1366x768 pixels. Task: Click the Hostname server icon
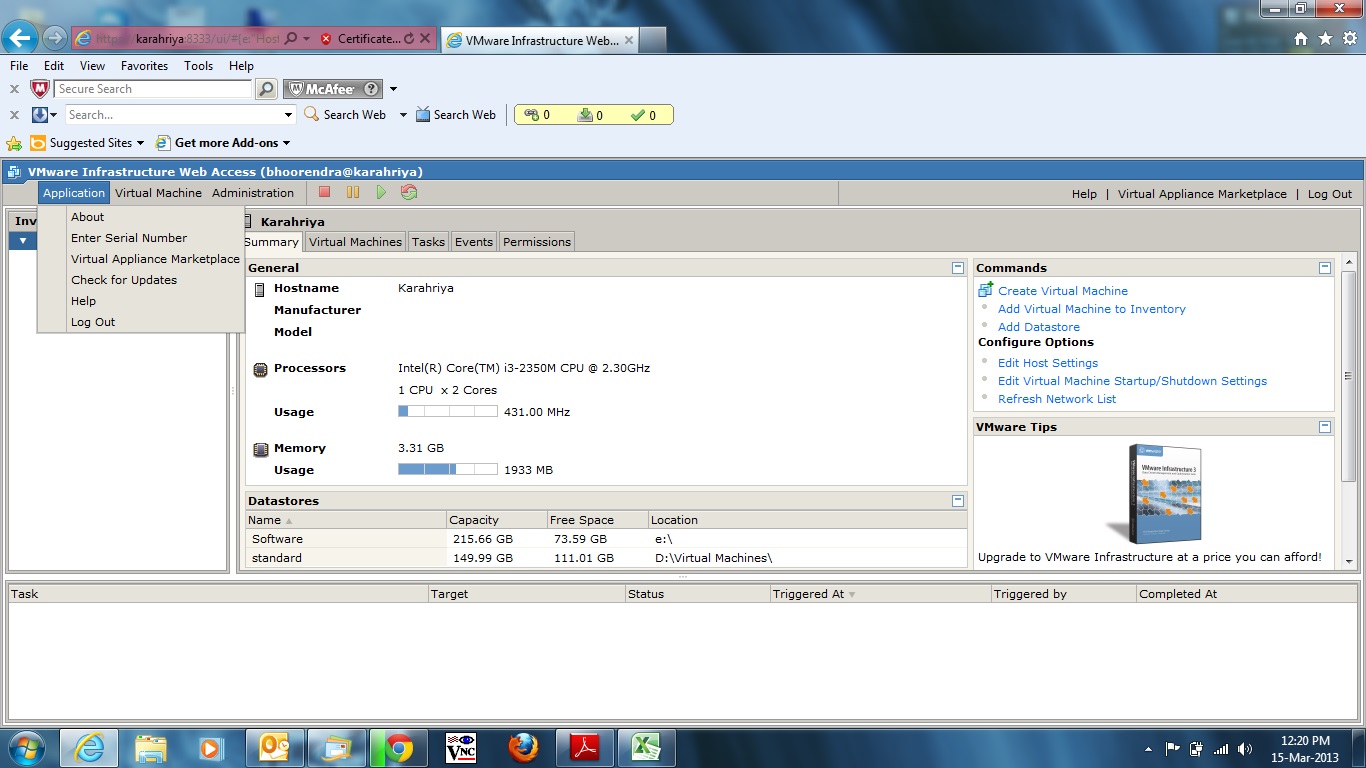260,289
